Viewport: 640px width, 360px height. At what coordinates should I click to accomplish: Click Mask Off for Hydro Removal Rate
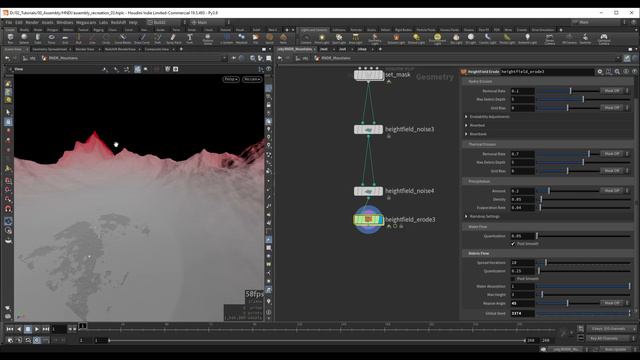[x=612, y=91]
